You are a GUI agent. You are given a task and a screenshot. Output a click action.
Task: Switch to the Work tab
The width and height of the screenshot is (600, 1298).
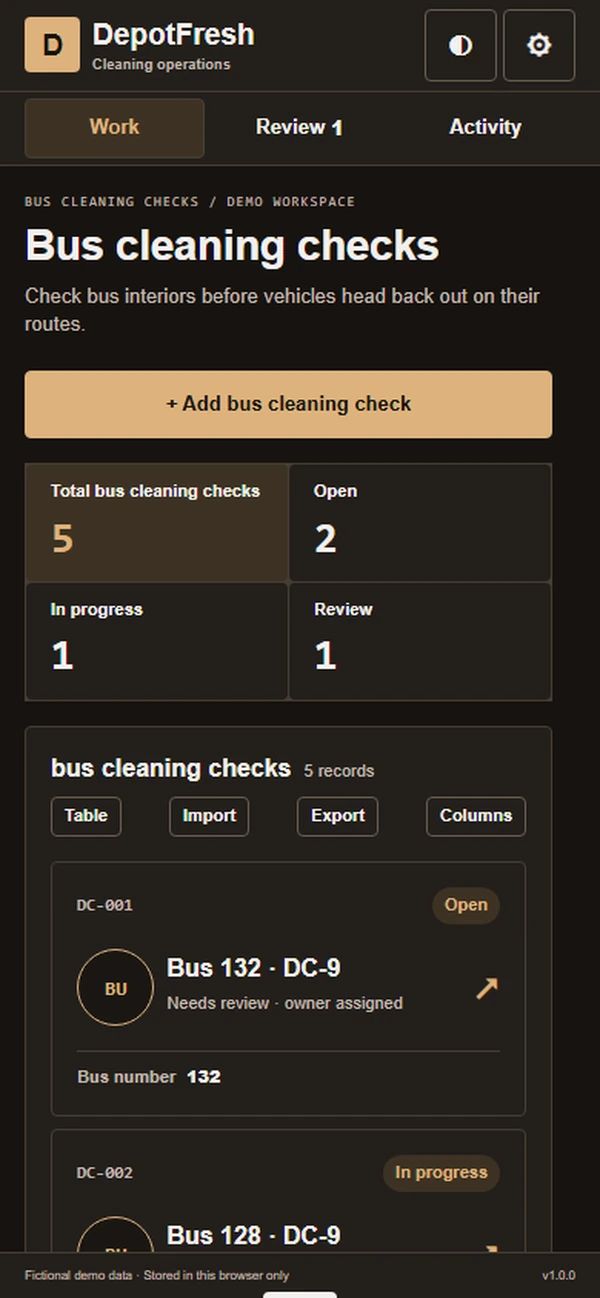coord(114,127)
